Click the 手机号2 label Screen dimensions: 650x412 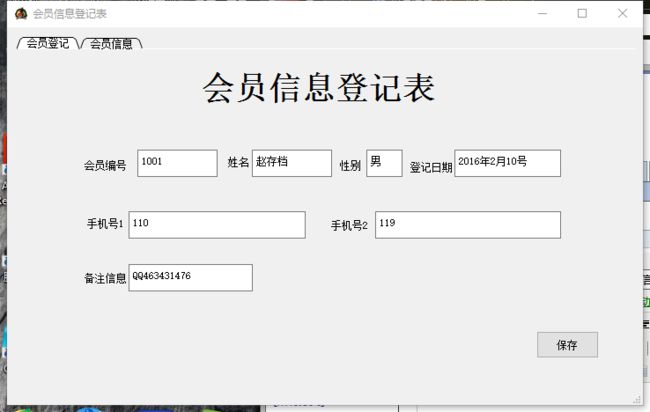coord(349,226)
